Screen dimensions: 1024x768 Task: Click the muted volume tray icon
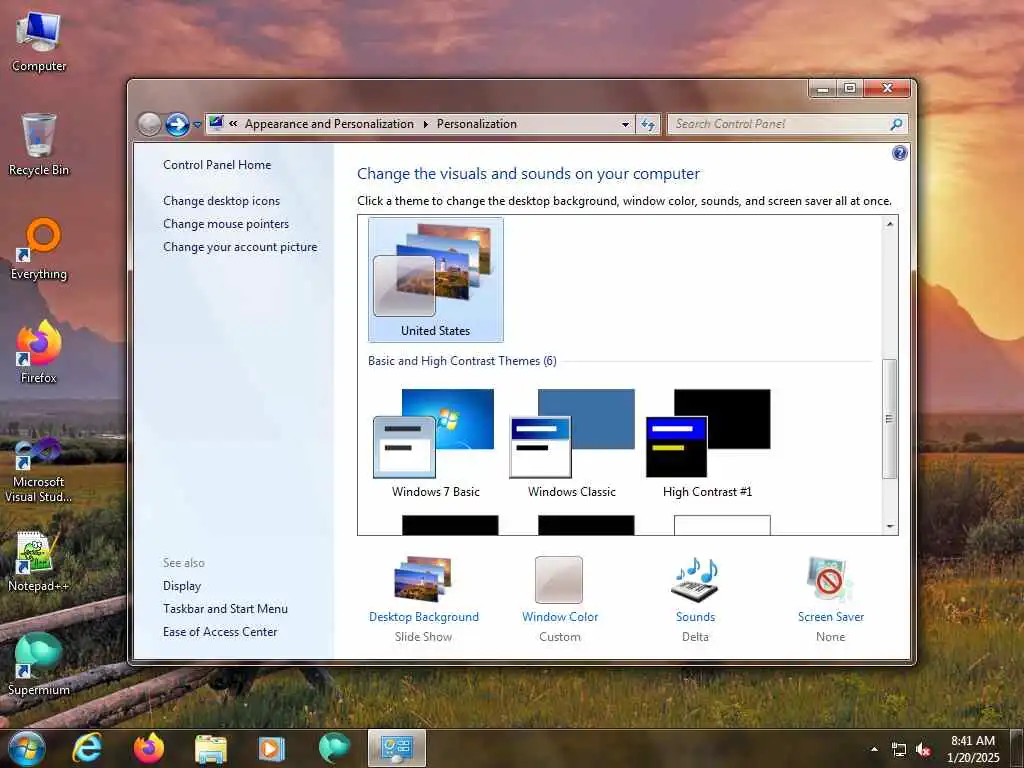coord(923,750)
